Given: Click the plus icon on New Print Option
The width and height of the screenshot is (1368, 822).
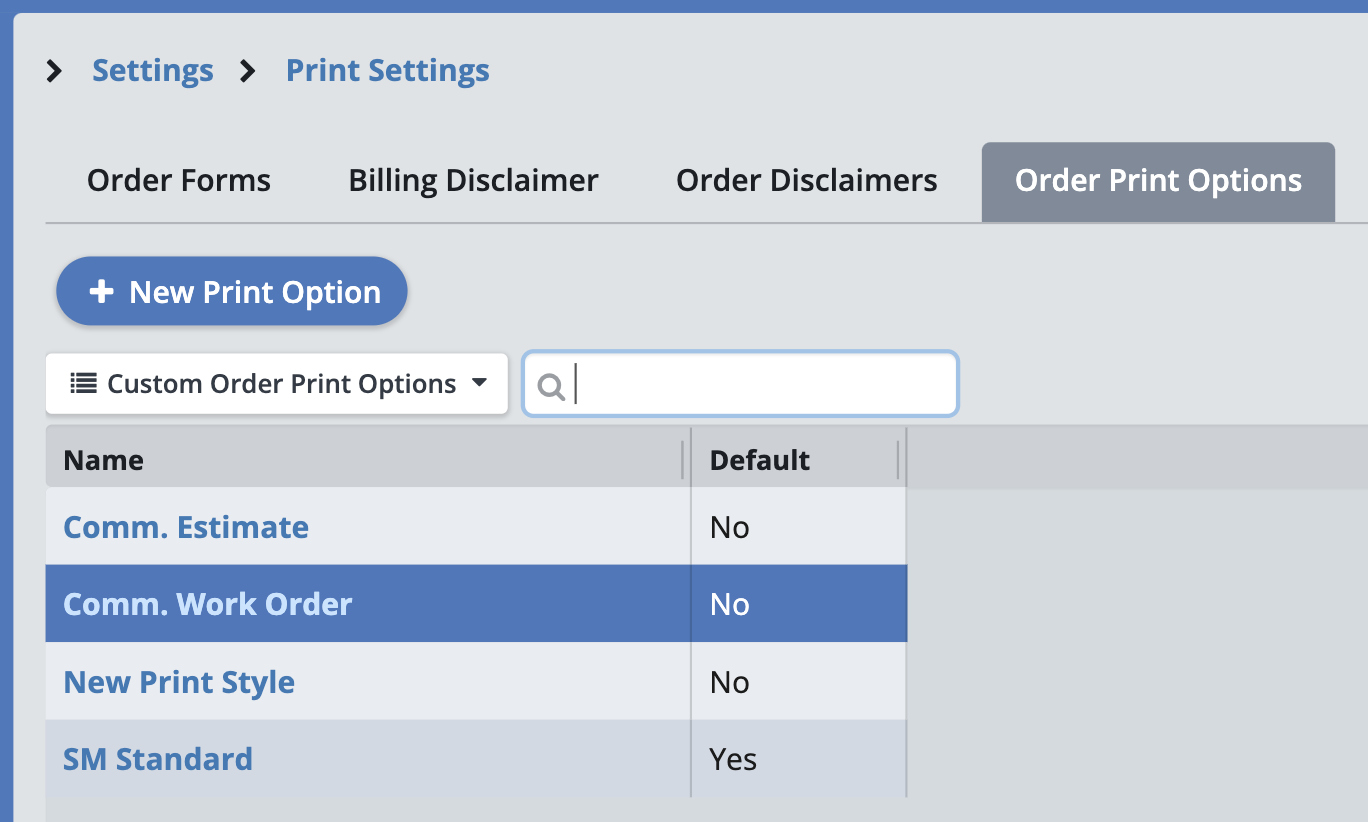Looking at the screenshot, I should [101, 292].
